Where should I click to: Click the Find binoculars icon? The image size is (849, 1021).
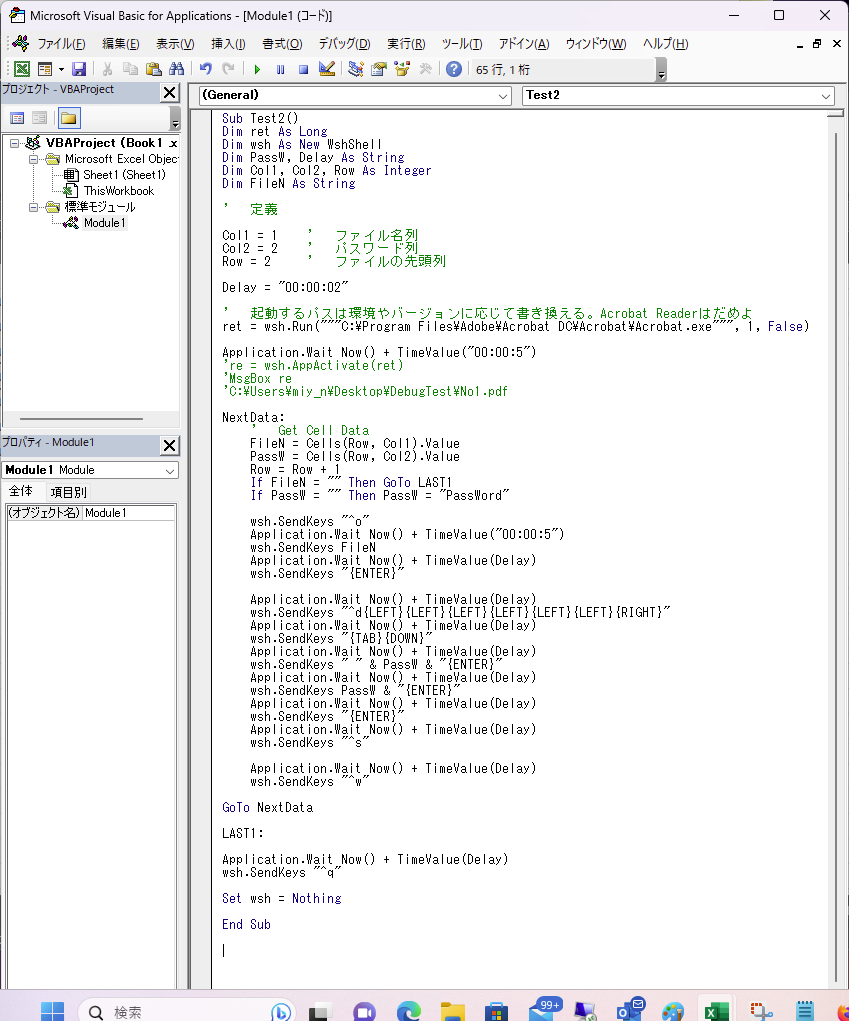pyautogui.click(x=176, y=68)
